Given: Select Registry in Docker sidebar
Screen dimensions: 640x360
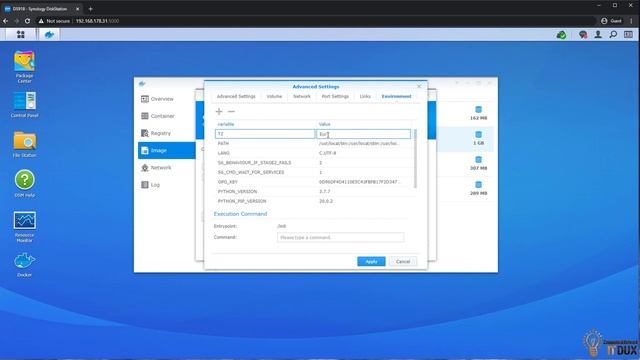Looking at the screenshot, I should (x=167, y=133).
